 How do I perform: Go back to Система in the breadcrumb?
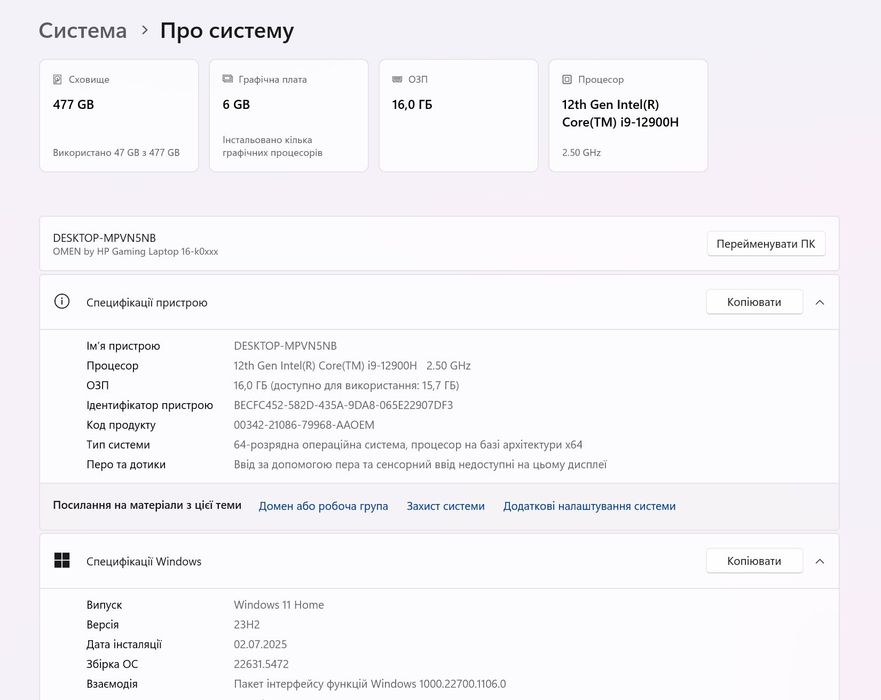point(83,31)
